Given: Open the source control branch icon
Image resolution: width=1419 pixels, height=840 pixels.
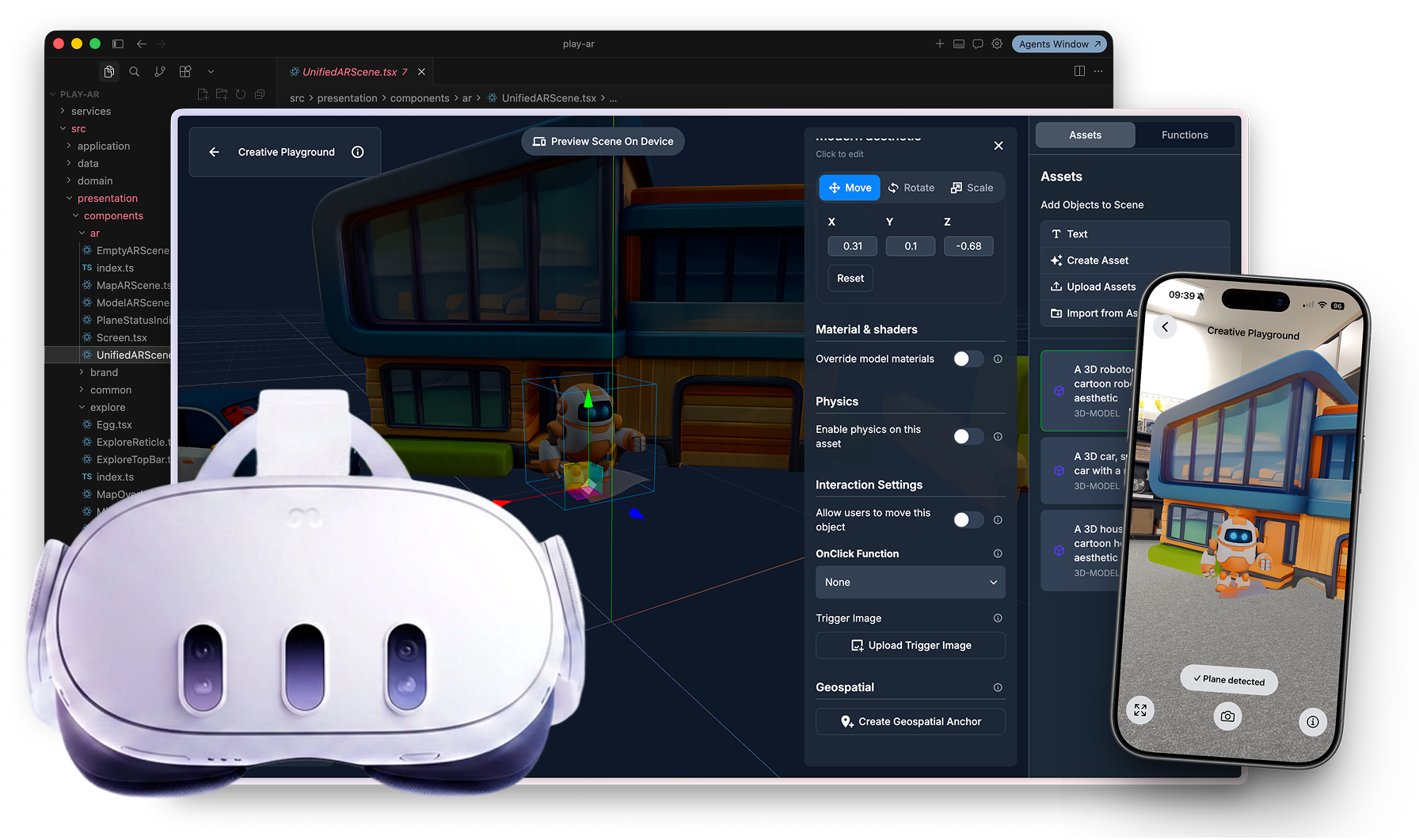Looking at the screenshot, I should coord(160,71).
